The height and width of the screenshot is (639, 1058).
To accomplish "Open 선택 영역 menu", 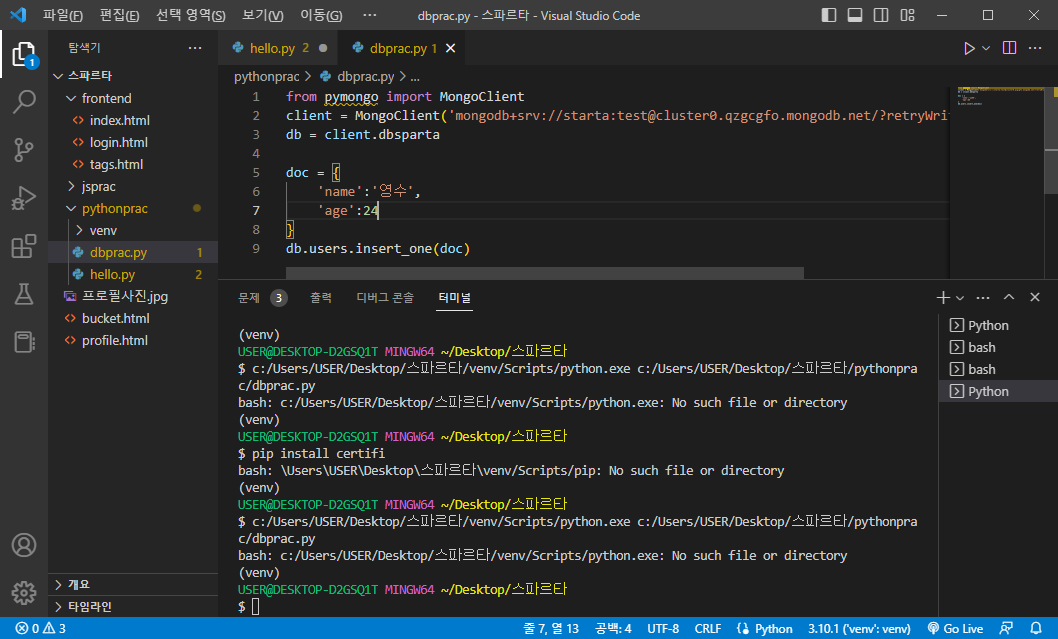I will [x=190, y=15].
